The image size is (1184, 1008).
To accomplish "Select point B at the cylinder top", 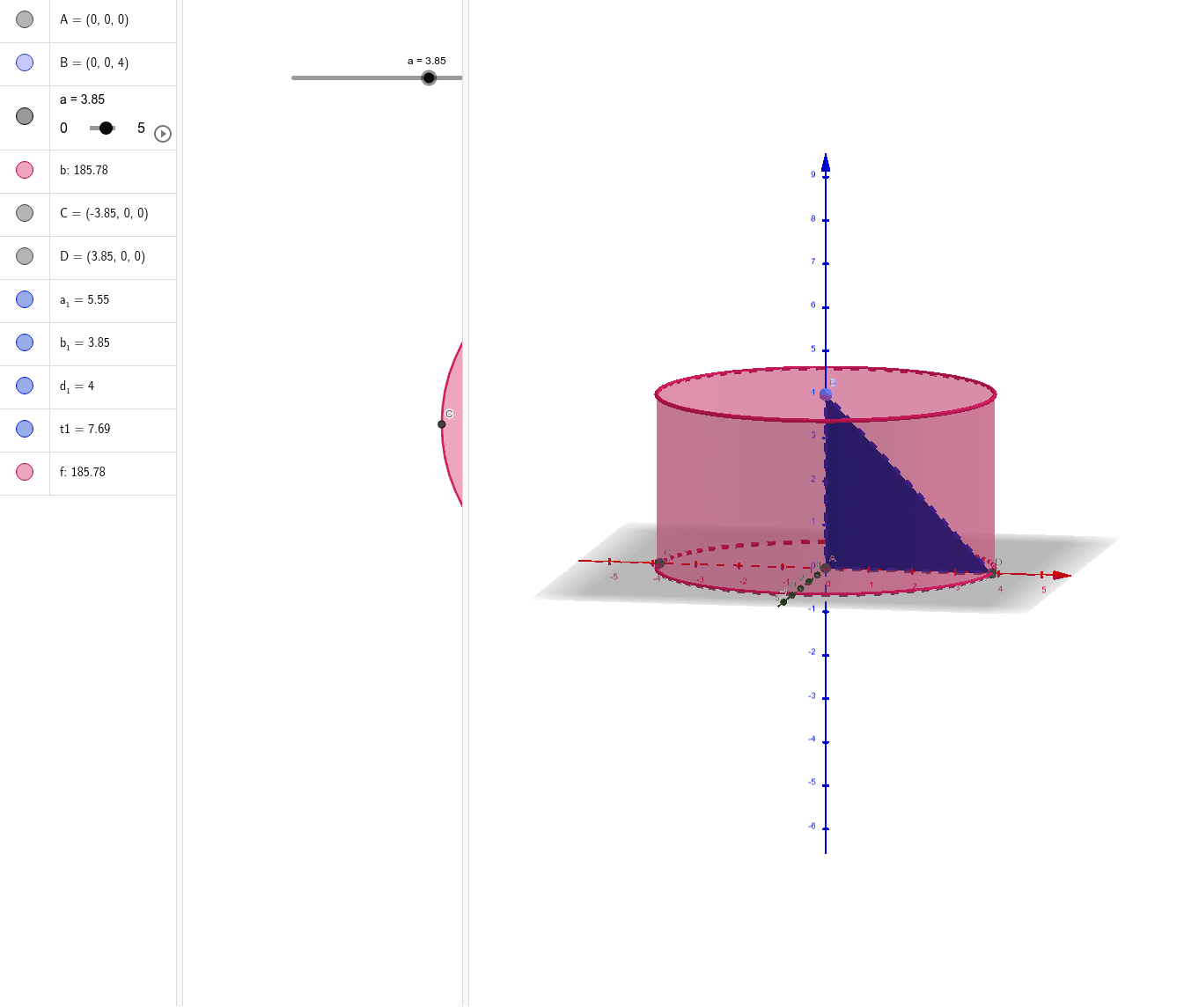I will click(825, 394).
